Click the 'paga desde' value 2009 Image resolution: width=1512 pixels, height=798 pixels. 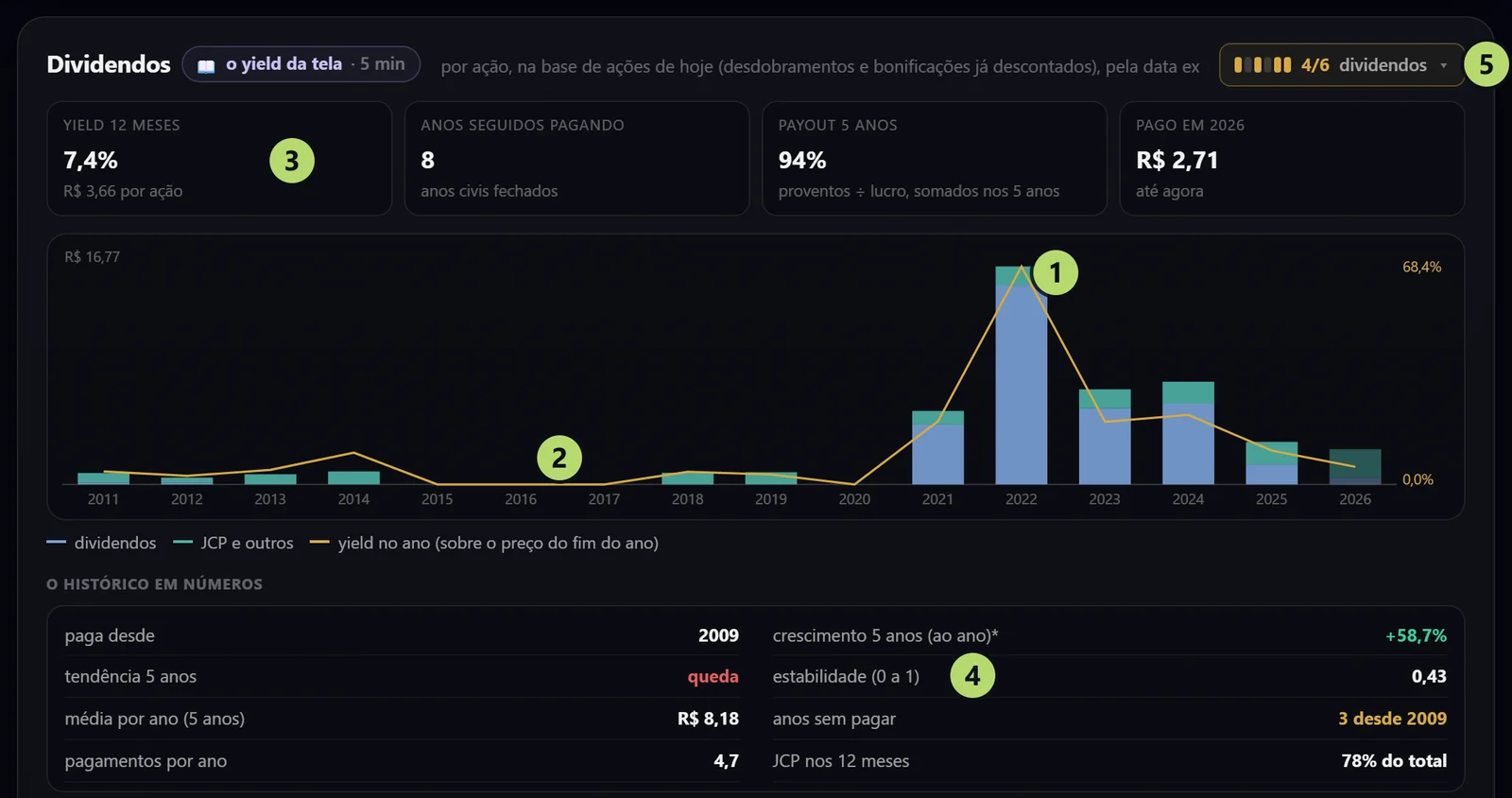tap(718, 635)
